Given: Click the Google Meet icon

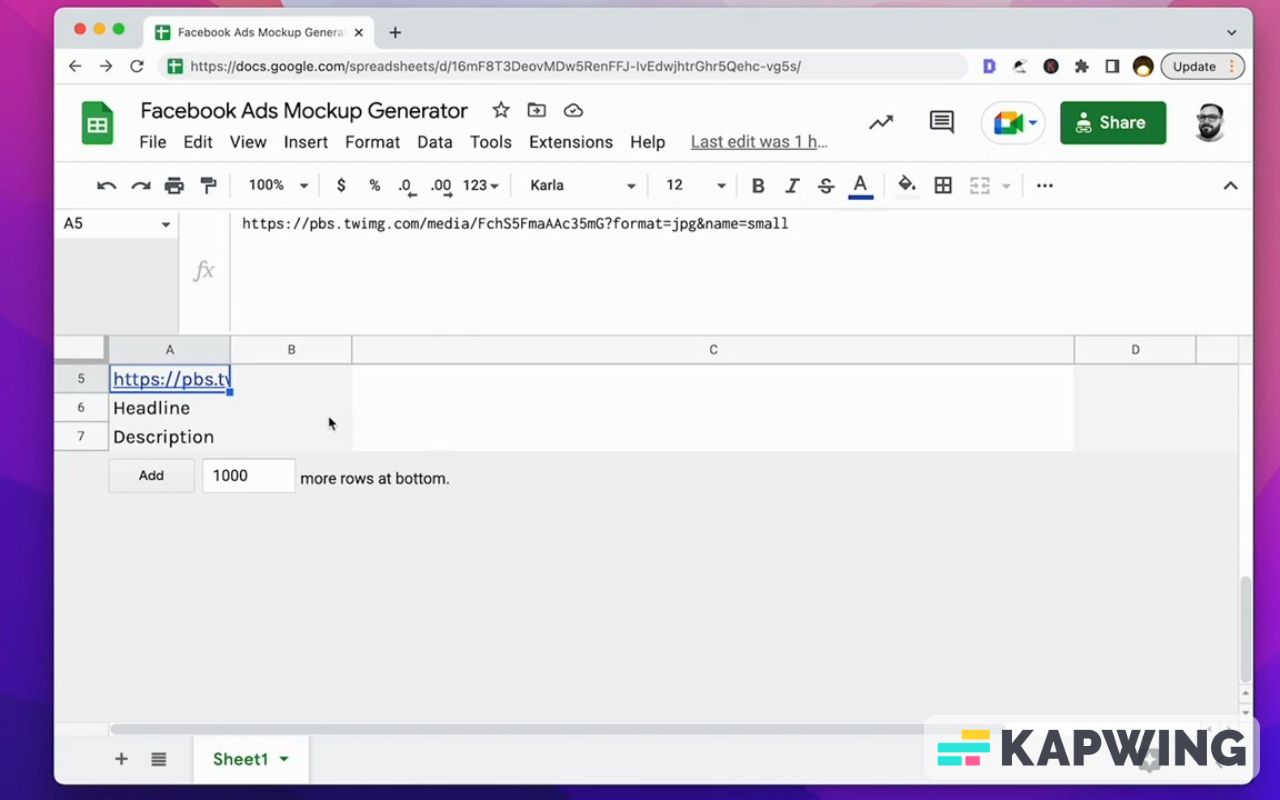Looking at the screenshot, I should 1008,123.
